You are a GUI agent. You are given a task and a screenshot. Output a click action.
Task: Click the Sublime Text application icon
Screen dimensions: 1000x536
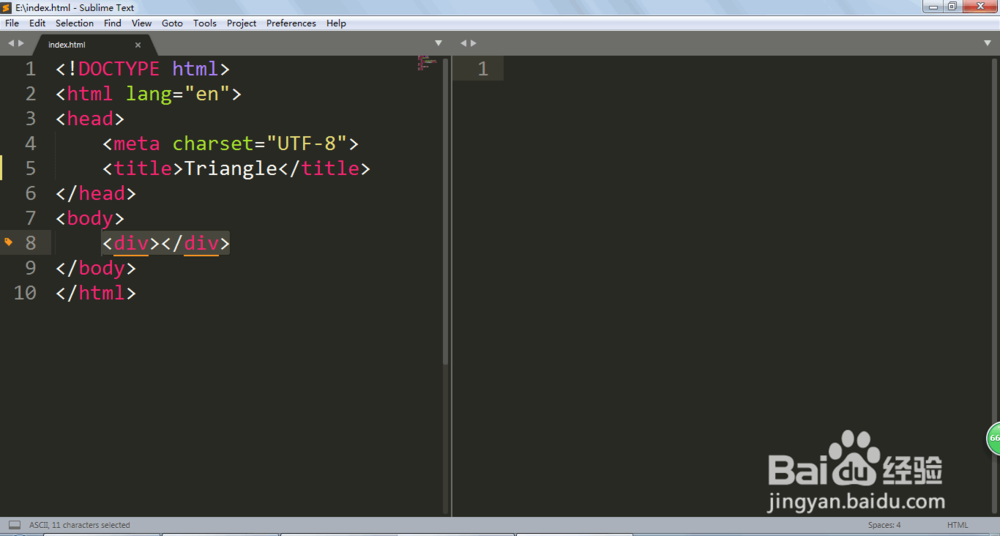(6, 8)
